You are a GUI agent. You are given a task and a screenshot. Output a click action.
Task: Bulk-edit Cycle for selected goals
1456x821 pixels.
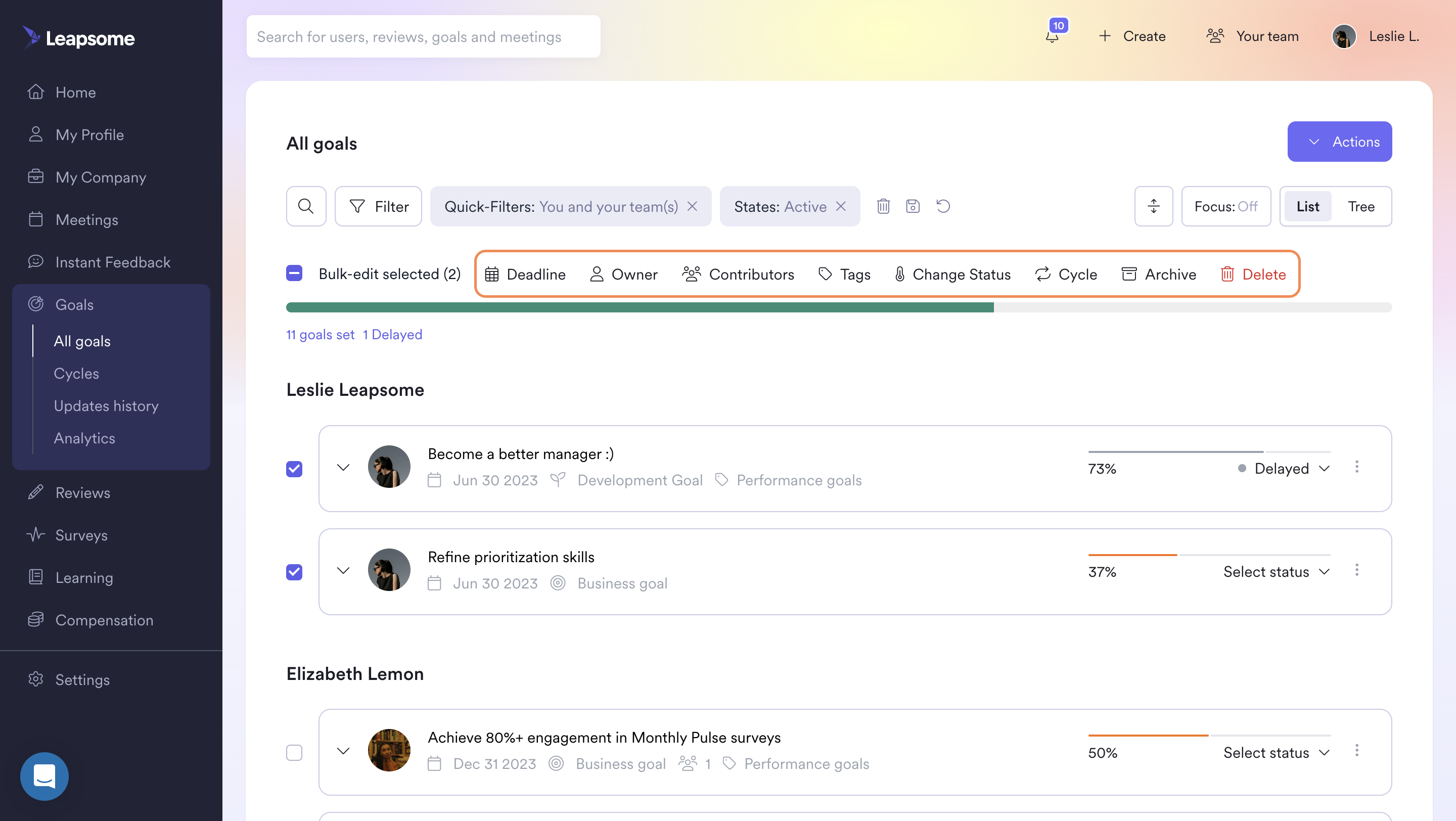pyautogui.click(x=1066, y=274)
